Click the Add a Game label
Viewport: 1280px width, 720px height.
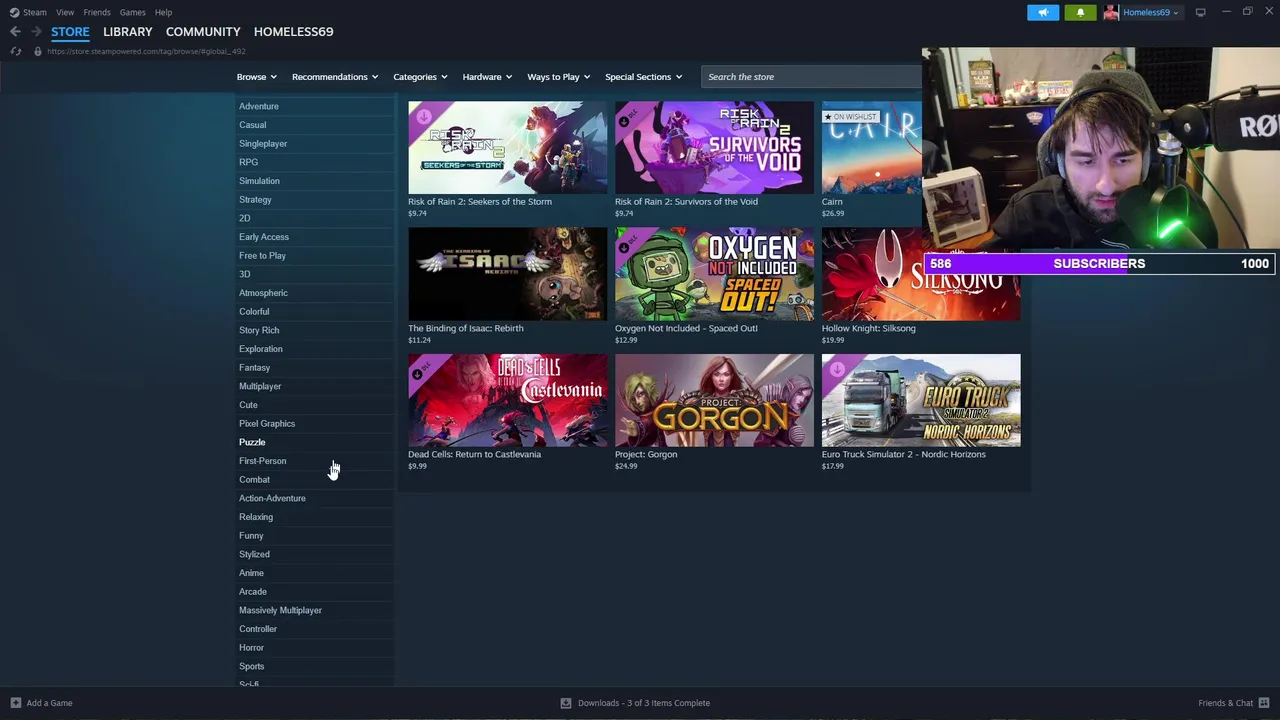point(49,703)
